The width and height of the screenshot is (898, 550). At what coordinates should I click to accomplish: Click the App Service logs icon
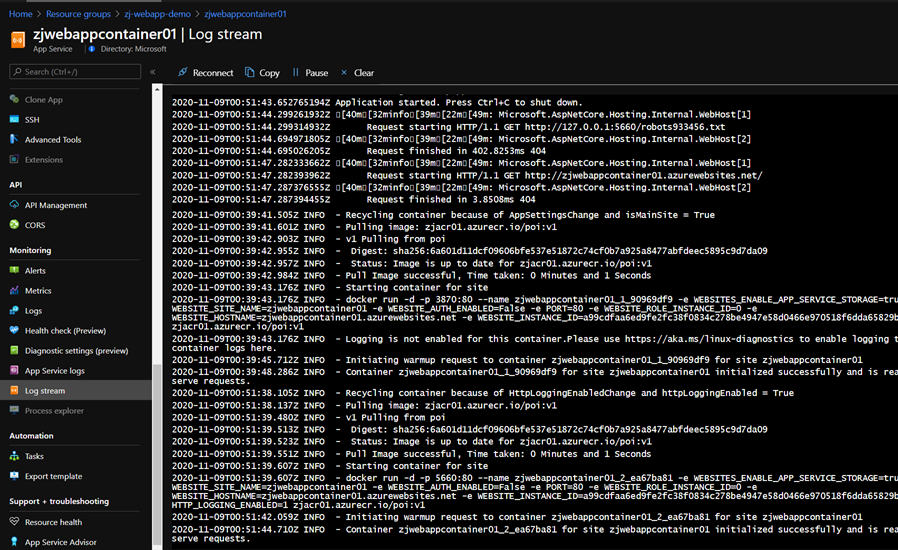click(14, 370)
